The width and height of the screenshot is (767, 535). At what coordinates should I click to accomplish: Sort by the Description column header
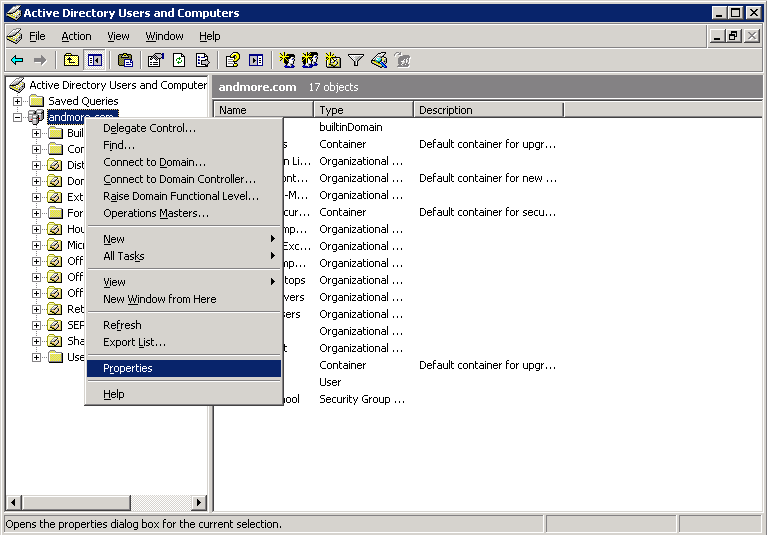[x=489, y=110]
